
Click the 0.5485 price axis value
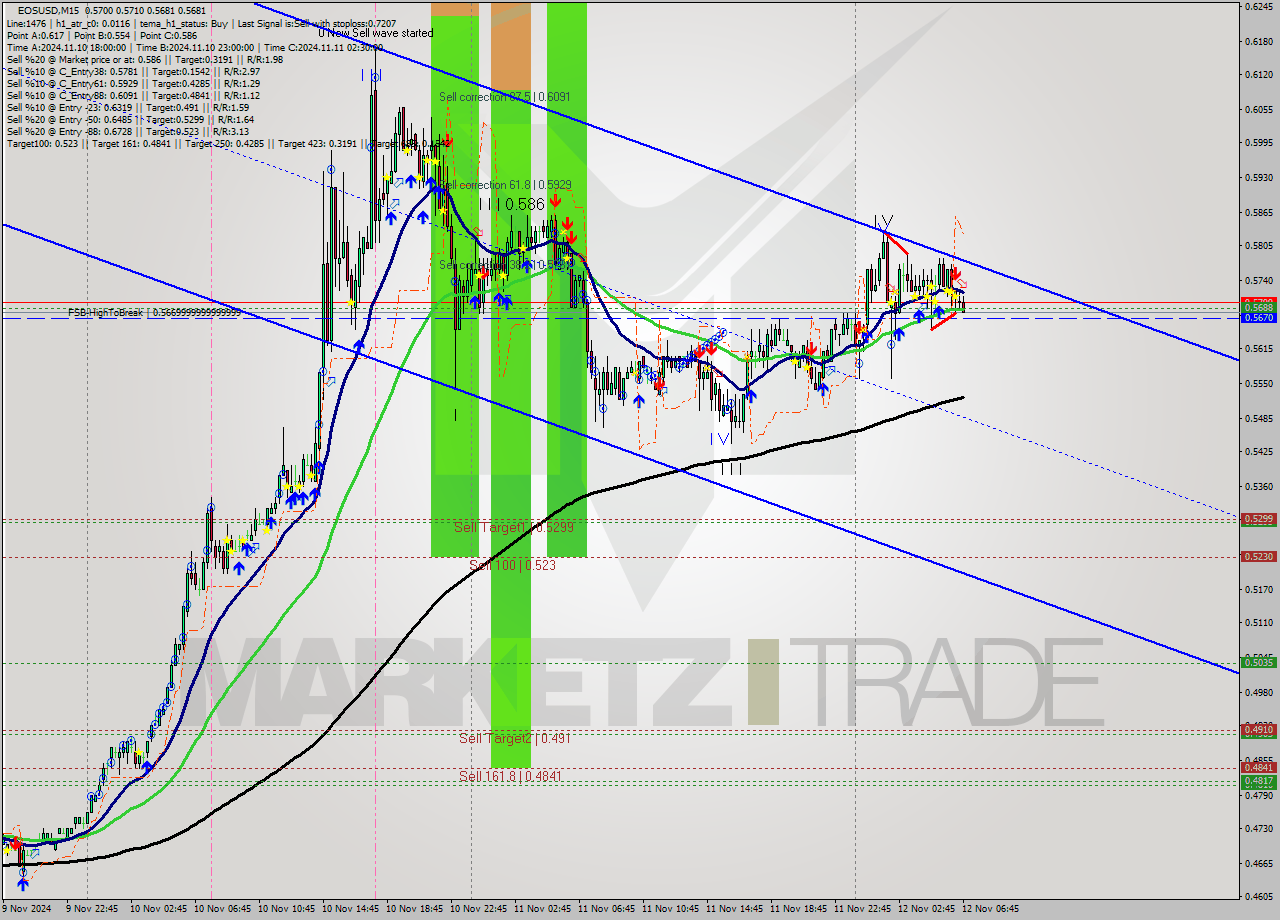pyautogui.click(x=1257, y=418)
